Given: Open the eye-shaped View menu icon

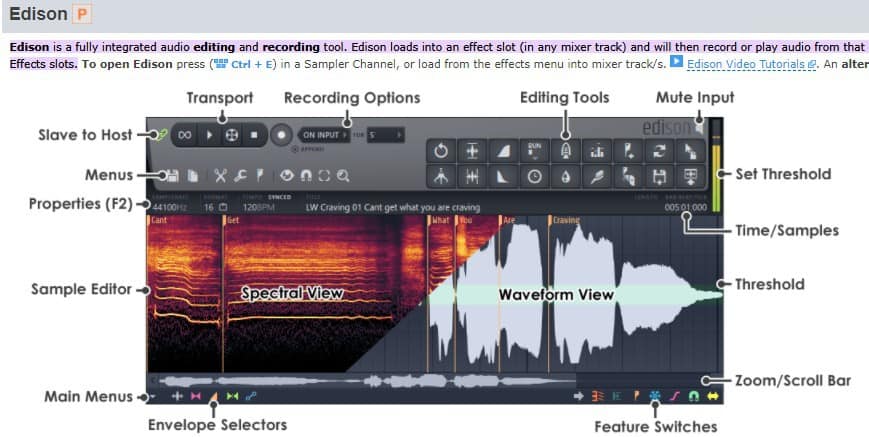Looking at the screenshot, I should [x=286, y=176].
